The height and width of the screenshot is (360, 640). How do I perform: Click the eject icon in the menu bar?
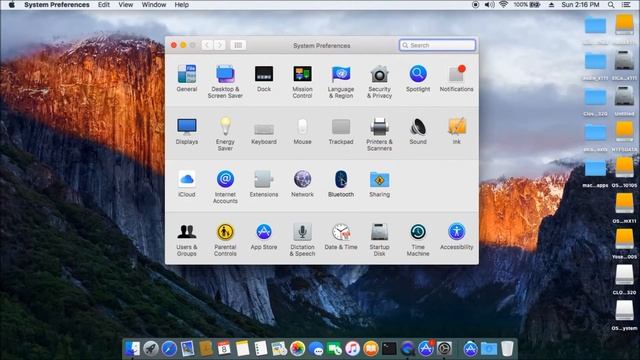click(551, 5)
